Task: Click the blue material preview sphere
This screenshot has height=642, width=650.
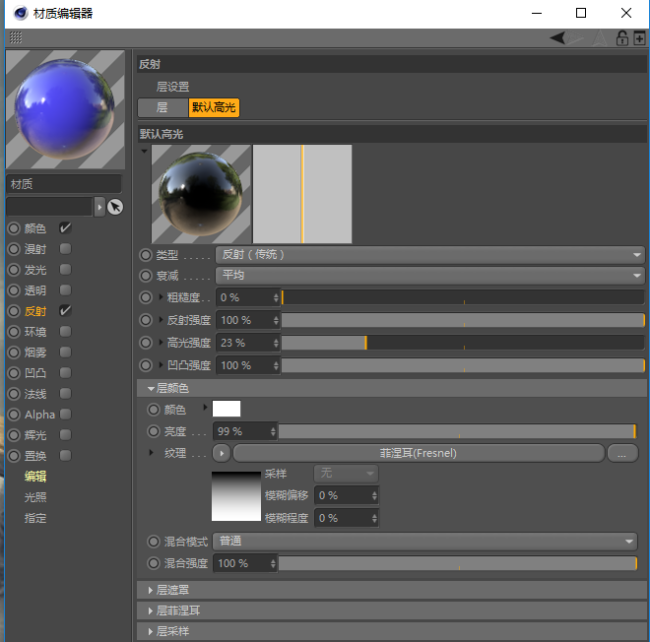Action: (x=65, y=109)
